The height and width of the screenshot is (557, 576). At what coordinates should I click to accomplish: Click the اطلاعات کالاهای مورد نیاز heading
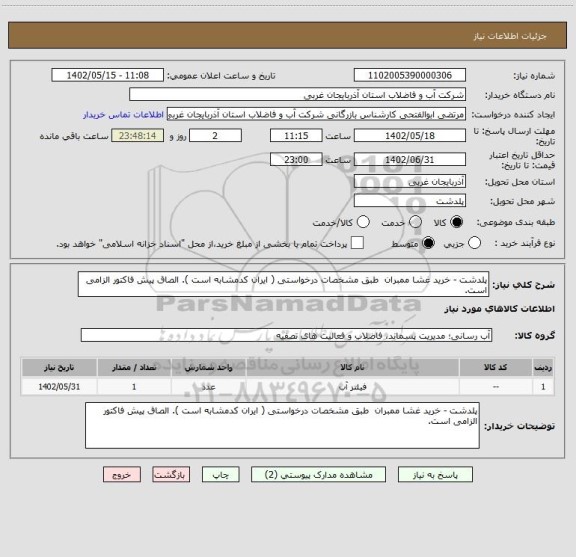500,309
